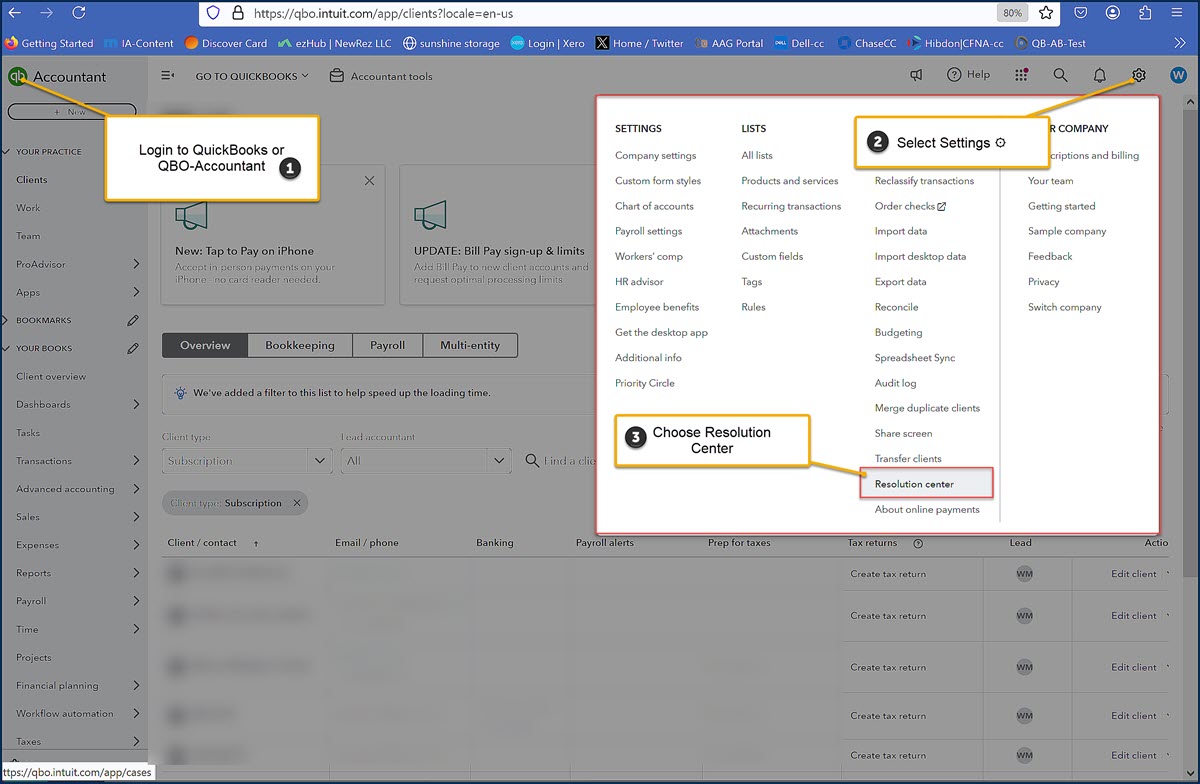Open Clients in the left sidebar

coord(32,180)
